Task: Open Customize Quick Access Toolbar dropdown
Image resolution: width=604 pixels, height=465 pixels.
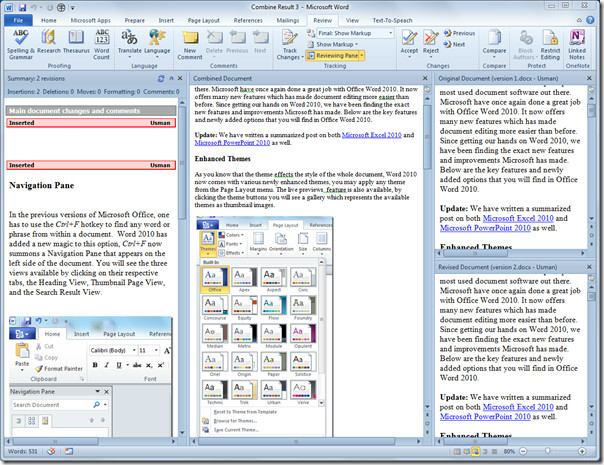Action: 72,8
